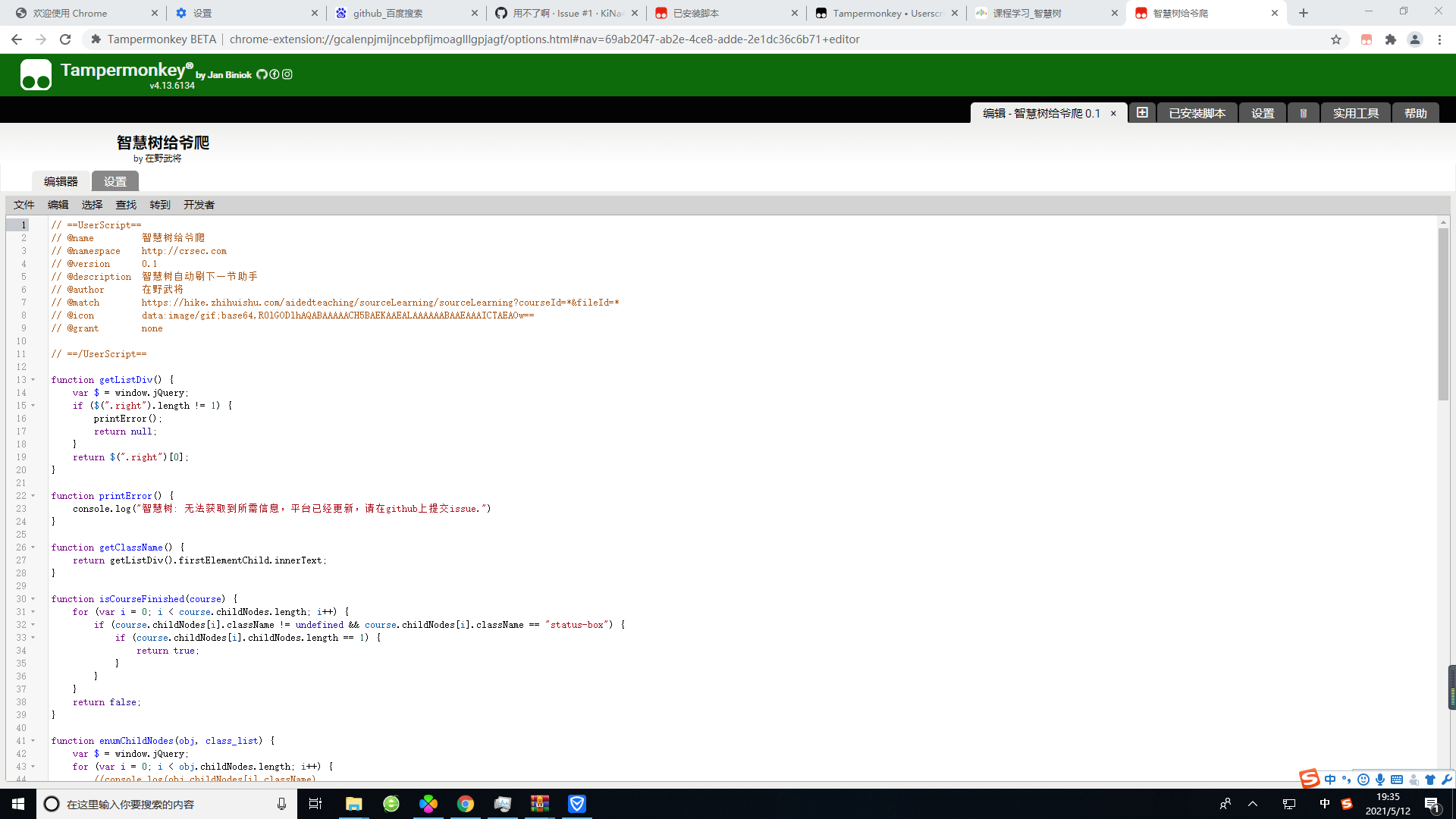The width and height of the screenshot is (1456, 819).
Task: Open the 帮助 page from the navigation bar
Action: [x=1414, y=112]
